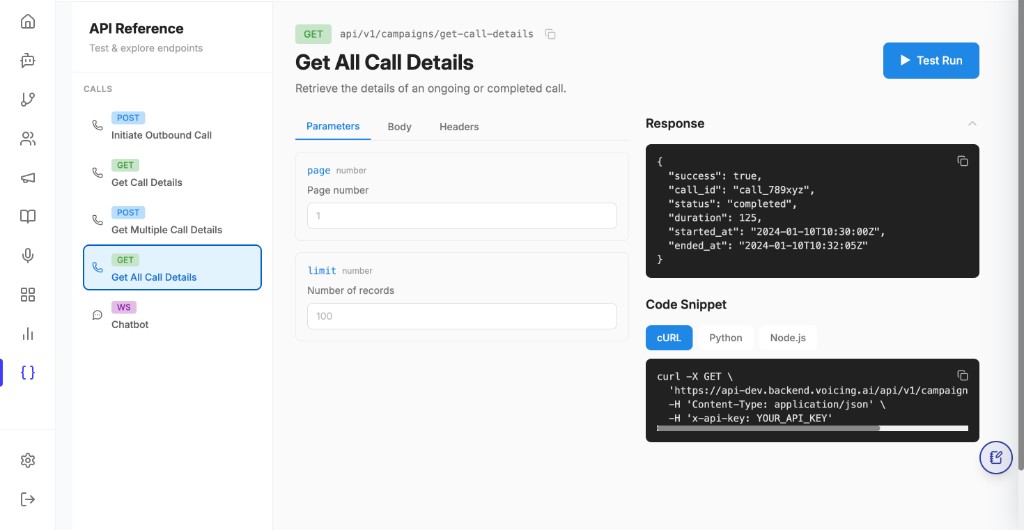This screenshot has height=530, width=1024.
Task: Click the logout icon in sidebar
Action: tap(27, 499)
